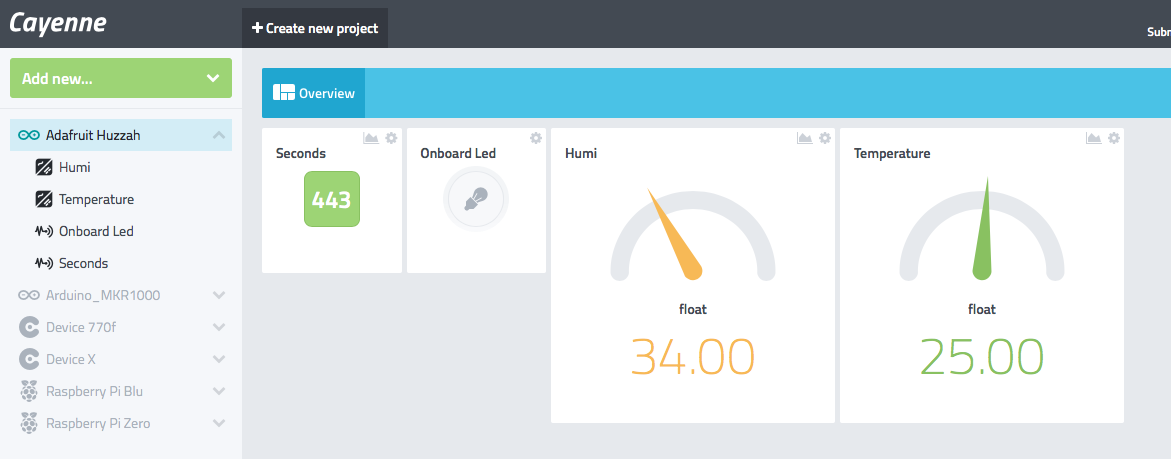This screenshot has width=1171, height=459.
Task: Select Raspberry Pi Zero in device list
Action: [98, 423]
